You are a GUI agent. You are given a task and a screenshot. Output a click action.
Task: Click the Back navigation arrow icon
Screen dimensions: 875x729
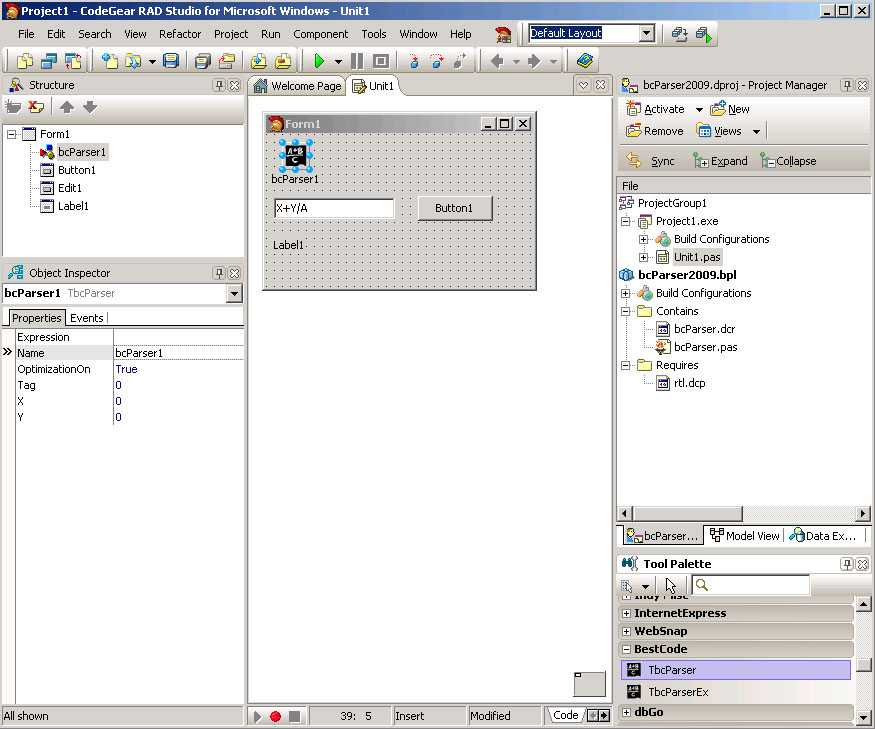click(x=497, y=61)
